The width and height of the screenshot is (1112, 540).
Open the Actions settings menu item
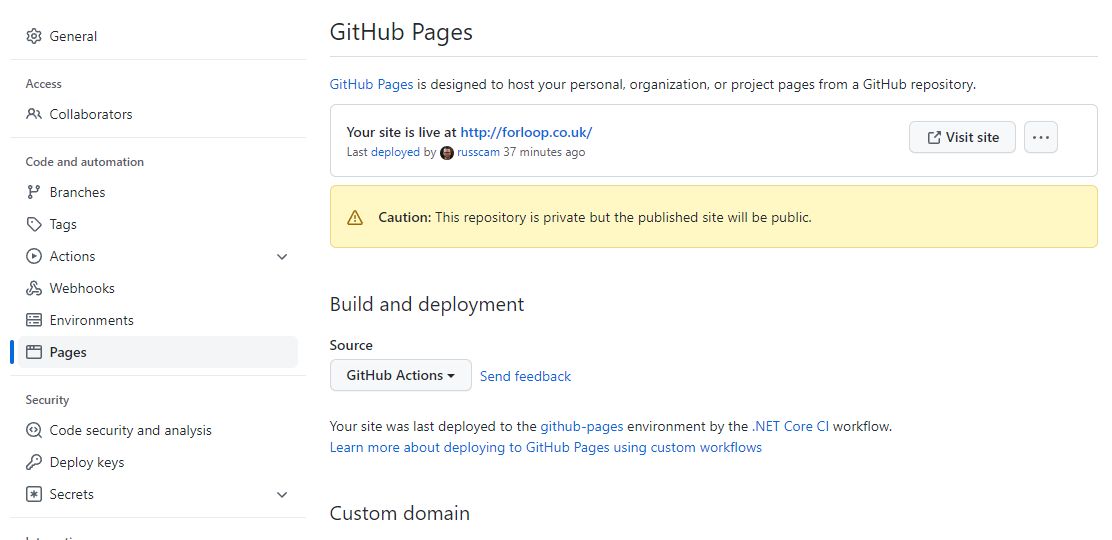[x=73, y=256]
